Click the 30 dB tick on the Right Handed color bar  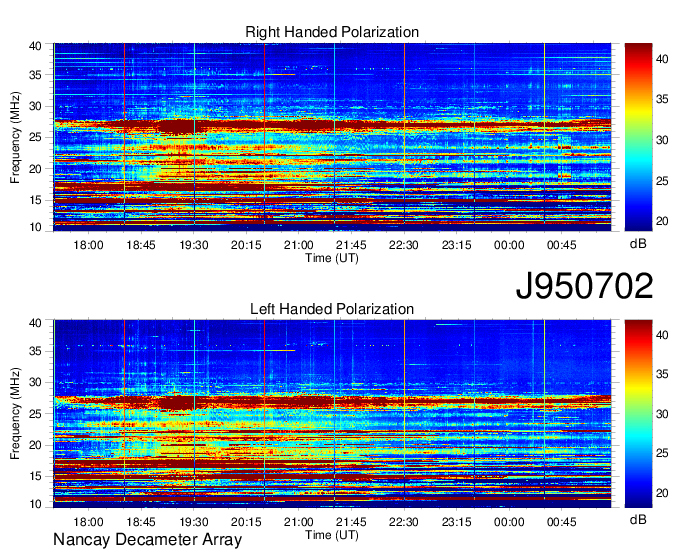(x=662, y=140)
